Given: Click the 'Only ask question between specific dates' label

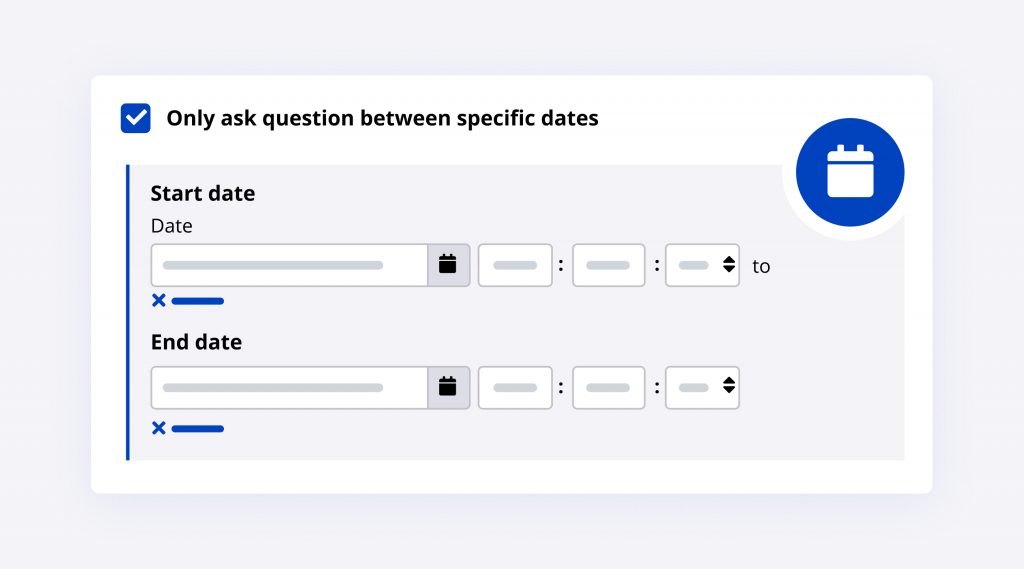Looking at the screenshot, I should 382,118.
